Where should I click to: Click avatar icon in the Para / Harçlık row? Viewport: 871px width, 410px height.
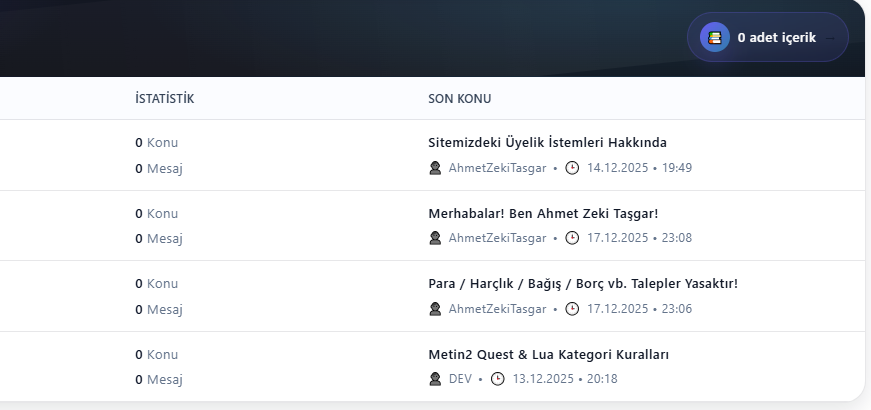435,309
